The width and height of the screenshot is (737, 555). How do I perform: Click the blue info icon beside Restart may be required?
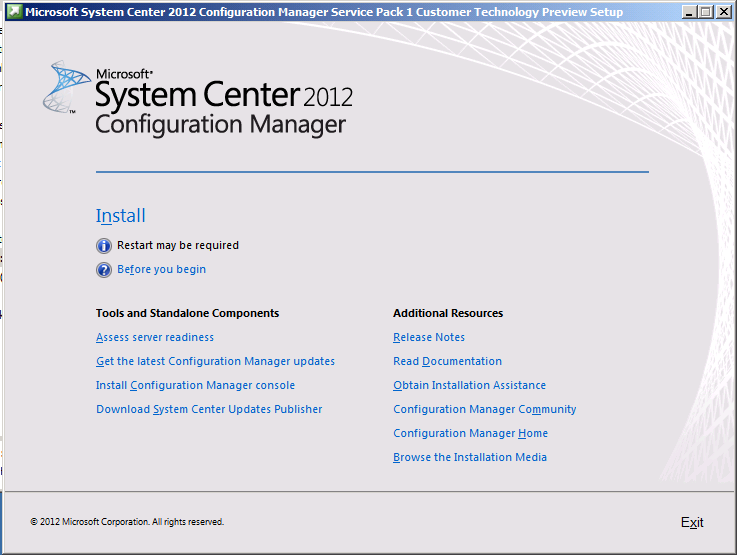pos(104,246)
